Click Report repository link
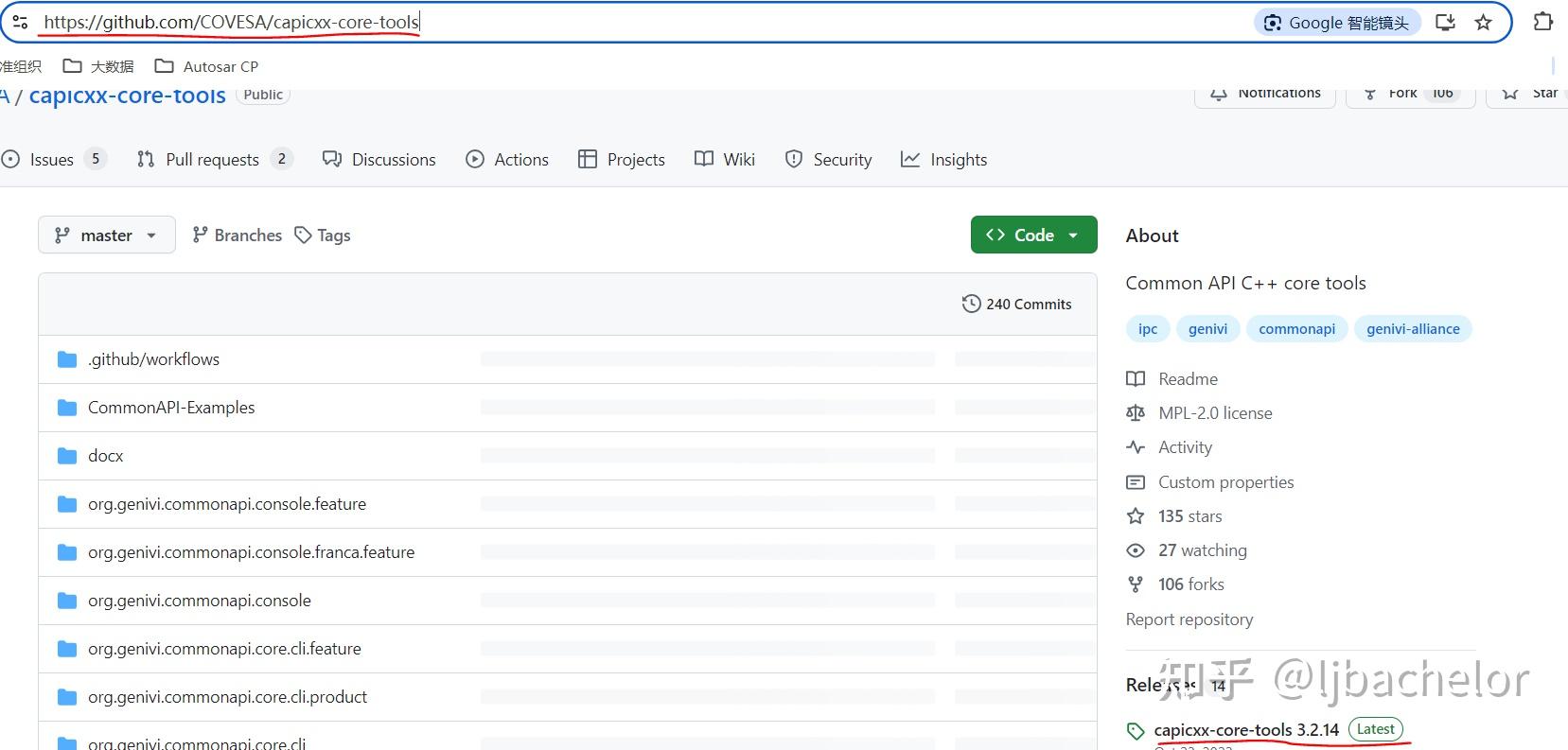This screenshot has height=750, width=1568. pyautogui.click(x=1189, y=619)
